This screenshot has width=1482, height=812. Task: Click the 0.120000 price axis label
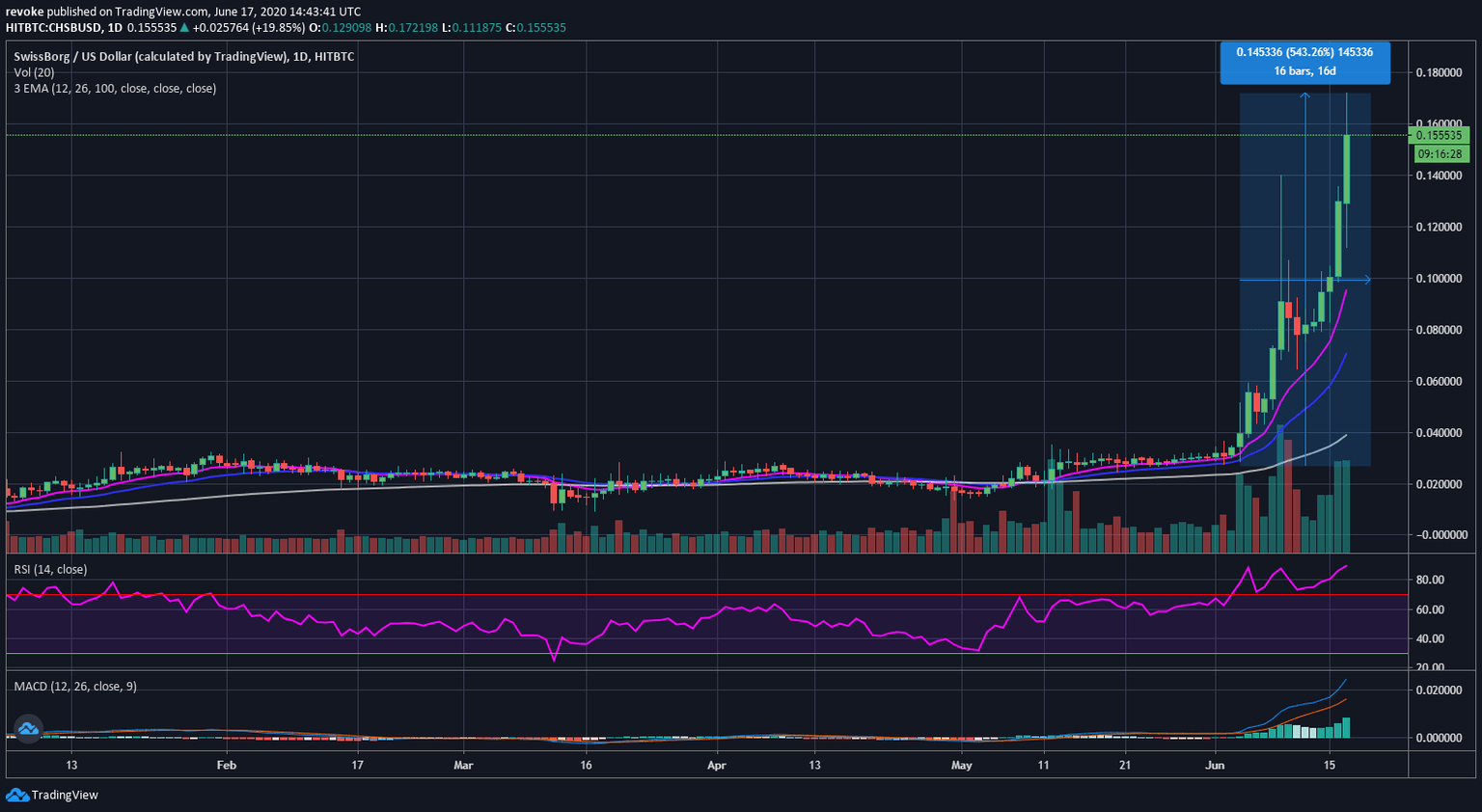pyautogui.click(x=1439, y=228)
